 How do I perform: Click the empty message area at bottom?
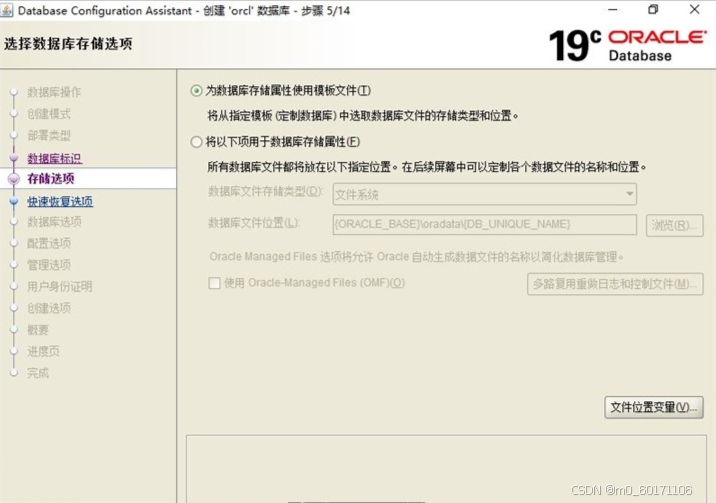click(446, 469)
